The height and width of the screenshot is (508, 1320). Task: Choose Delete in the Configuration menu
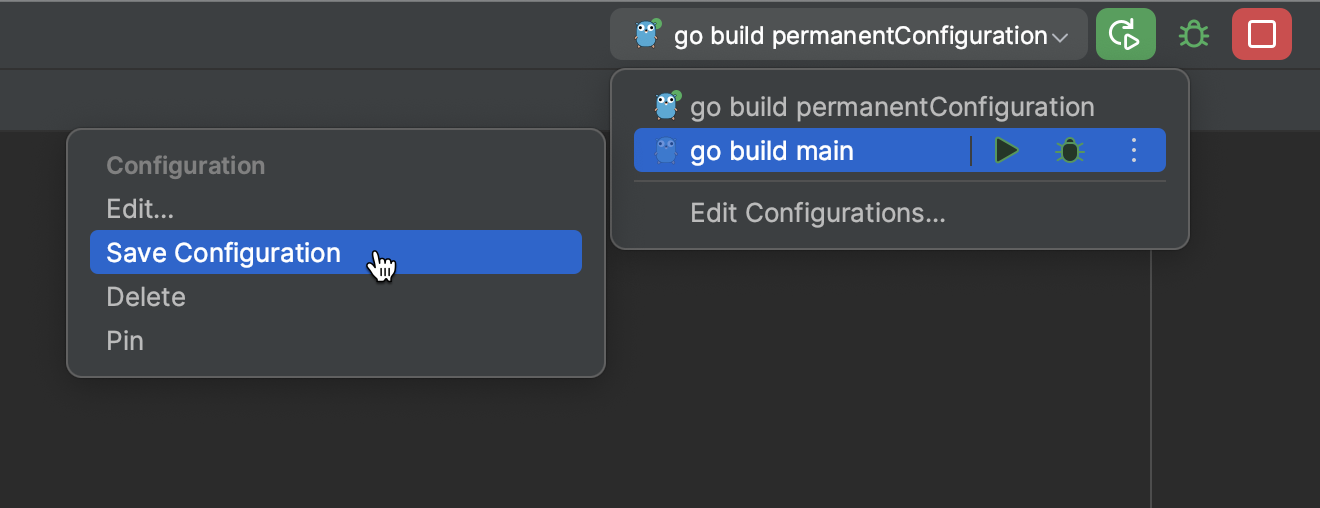click(x=146, y=297)
